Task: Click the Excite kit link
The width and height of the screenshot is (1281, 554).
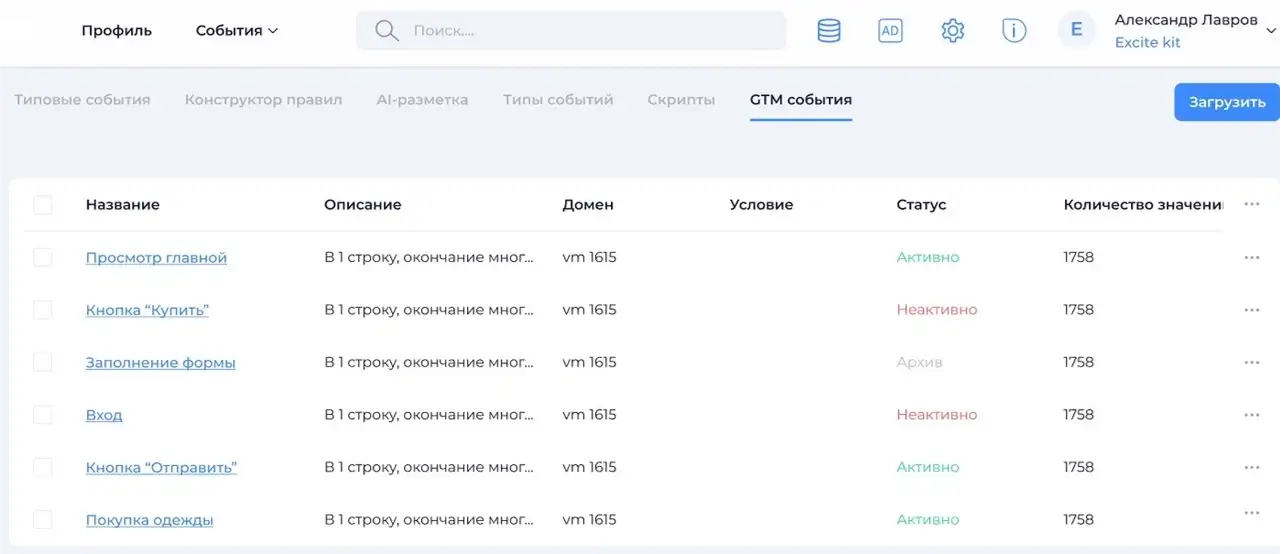Action: click(x=1148, y=43)
